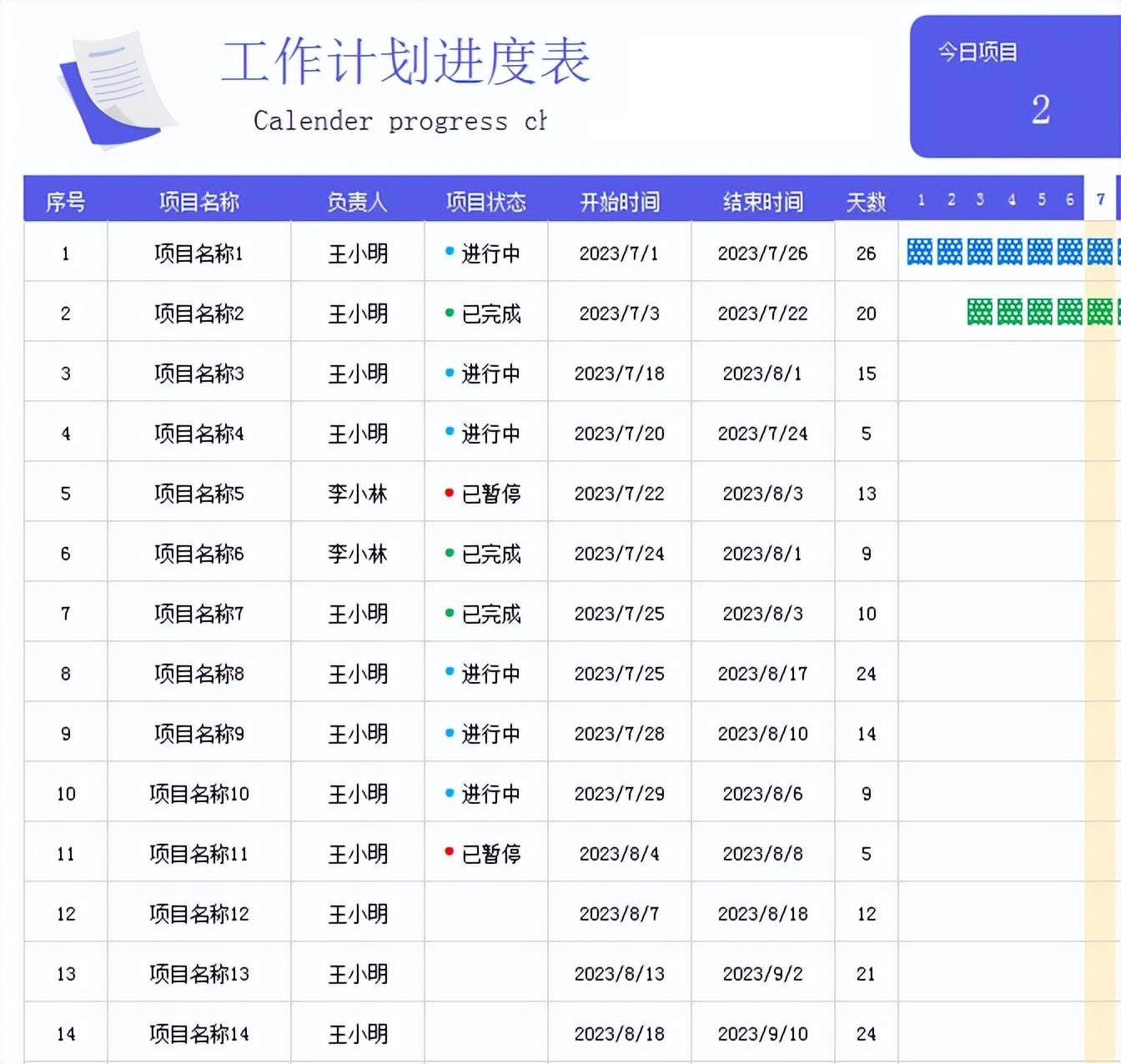Select day 1 in the calendar header
This screenshot has width=1121, height=1064.
(921, 200)
